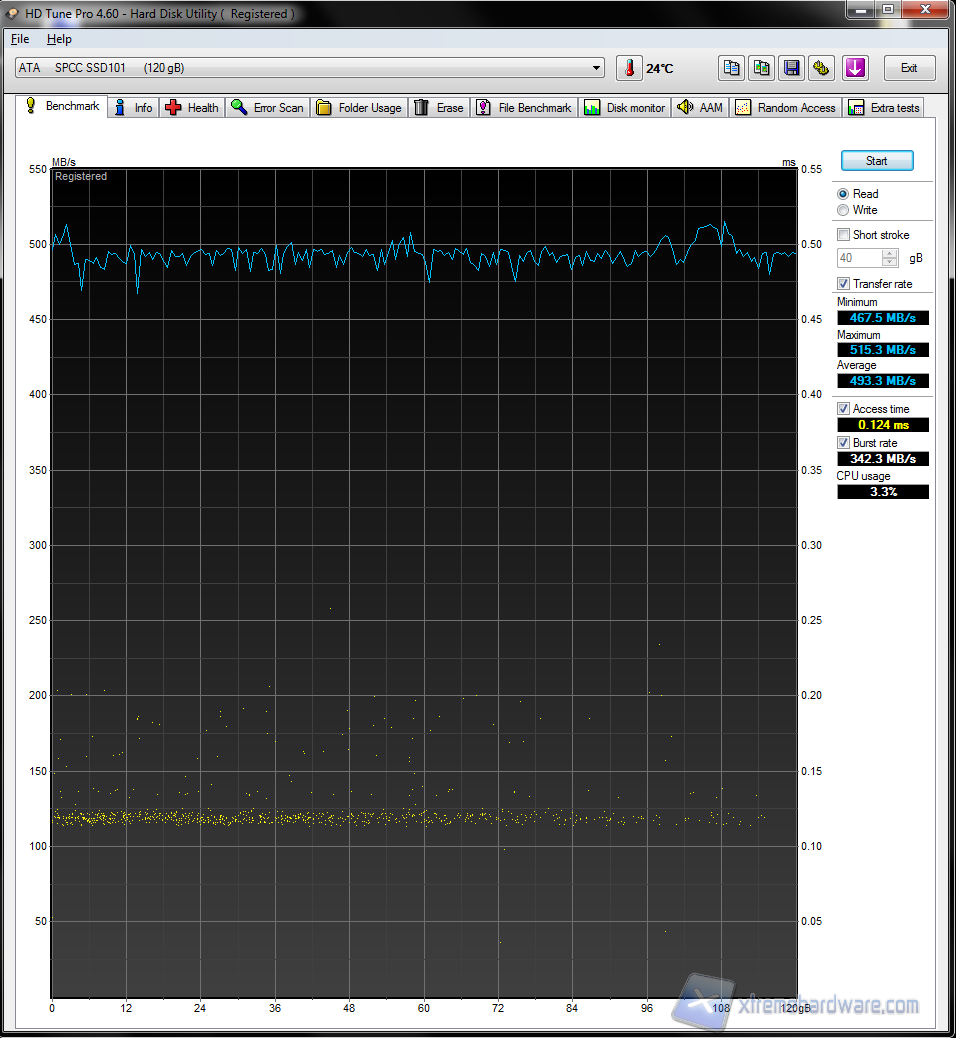Select the Write radio button
The width and height of the screenshot is (956, 1038).
tap(844, 210)
